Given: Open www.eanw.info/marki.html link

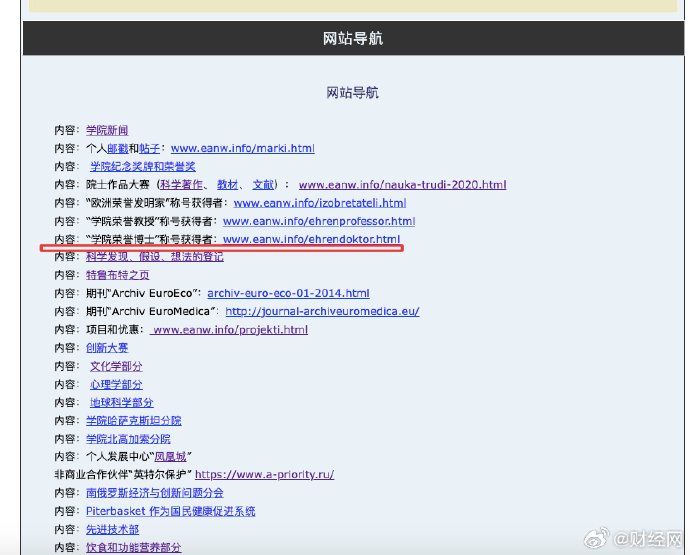Looking at the screenshot, I should tap(242, 148).
